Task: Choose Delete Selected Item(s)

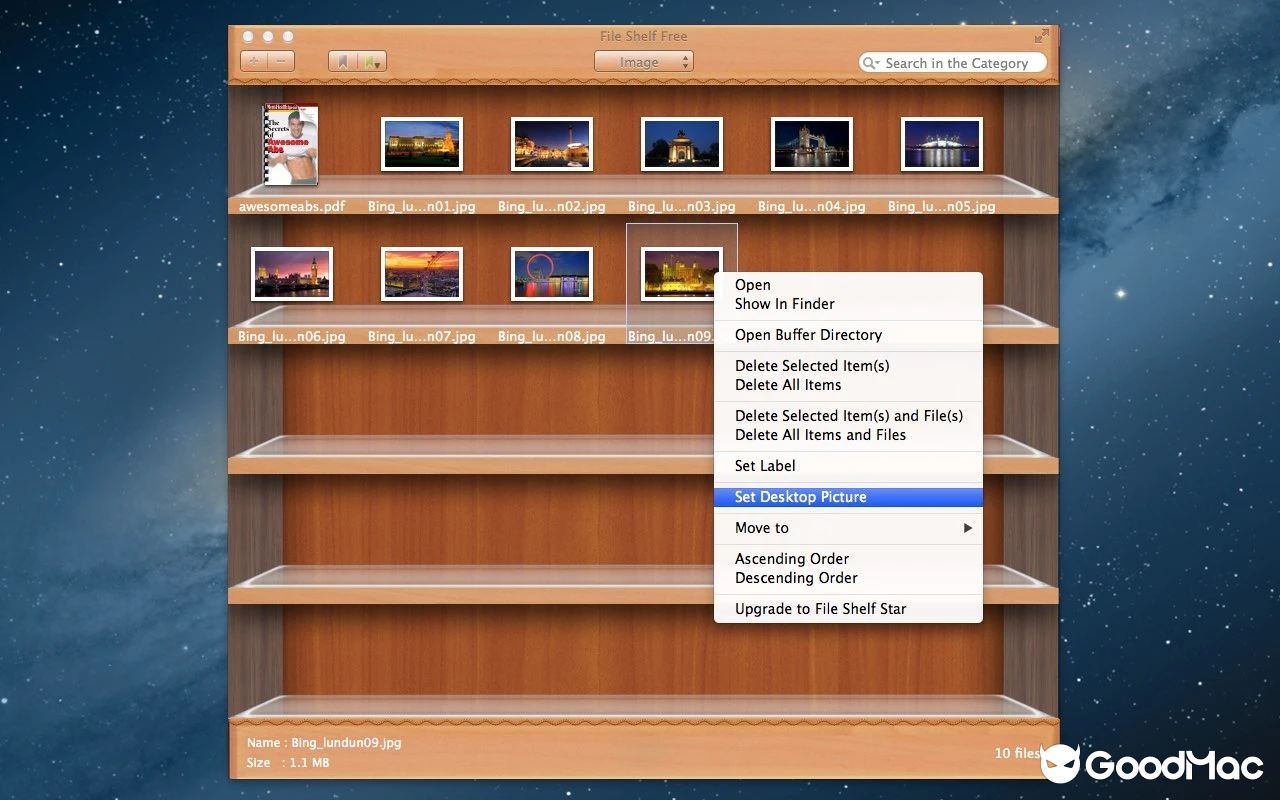Action: pyautogui.click(x=848, y=366)
